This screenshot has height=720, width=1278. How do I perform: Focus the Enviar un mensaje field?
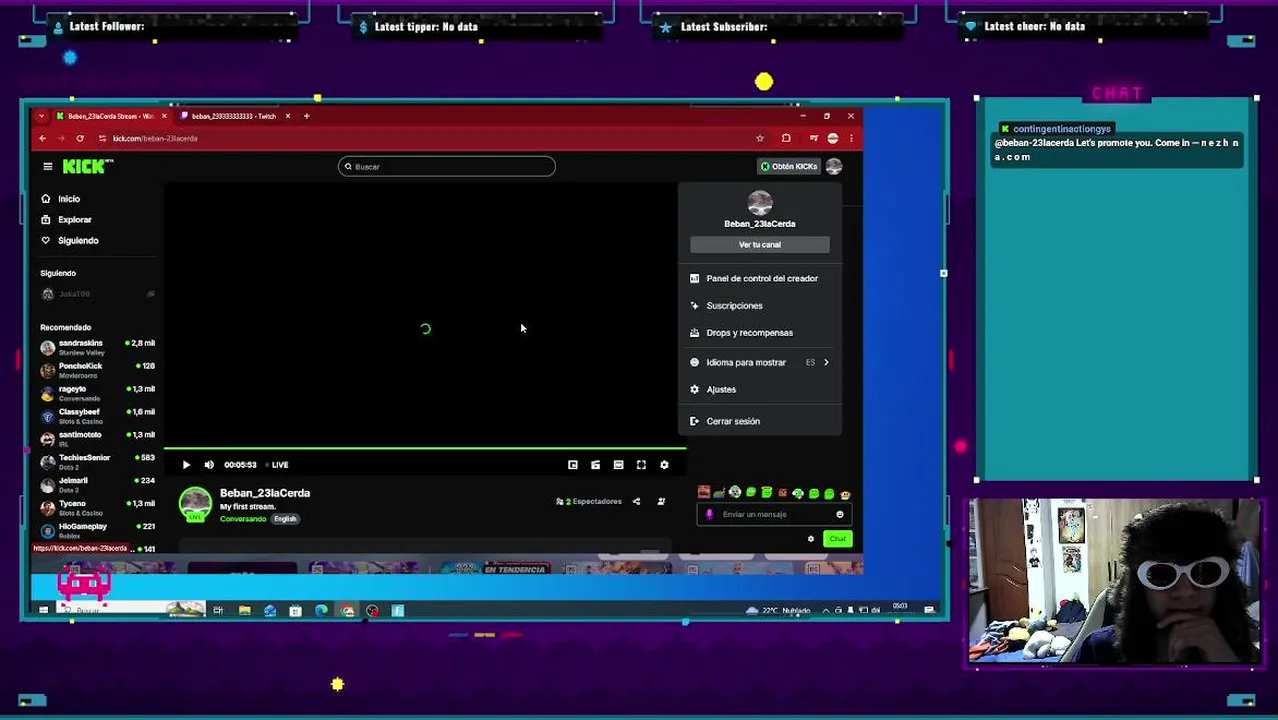(x=772, y=514)
